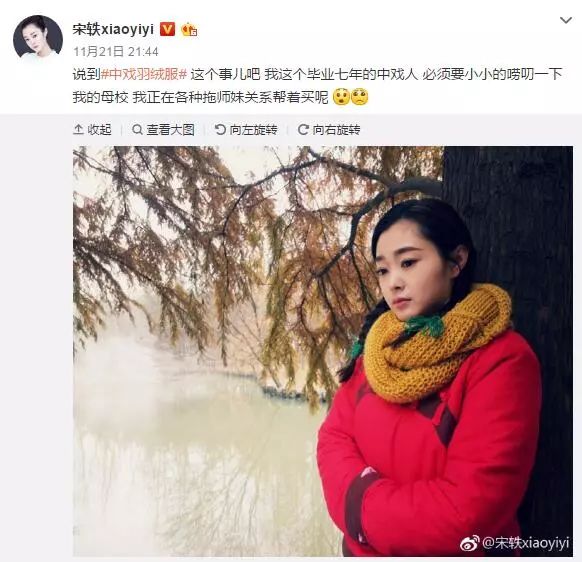Click the sad face emoji in post
This screenshot has height=562, width=582.
(x=359, y=97)
